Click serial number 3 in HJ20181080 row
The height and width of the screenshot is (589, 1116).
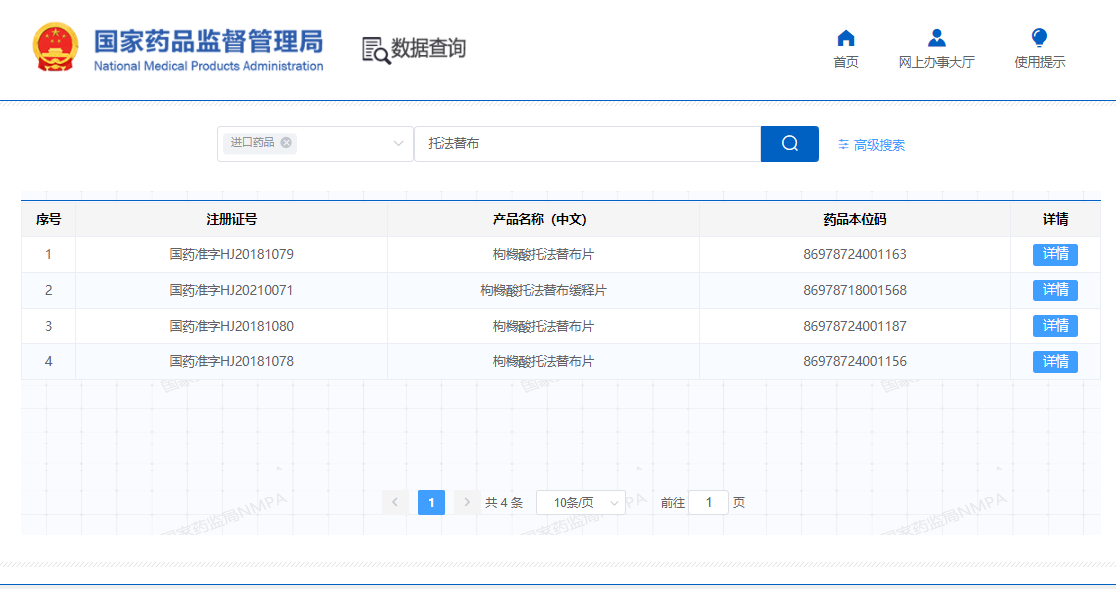[48, 326]
